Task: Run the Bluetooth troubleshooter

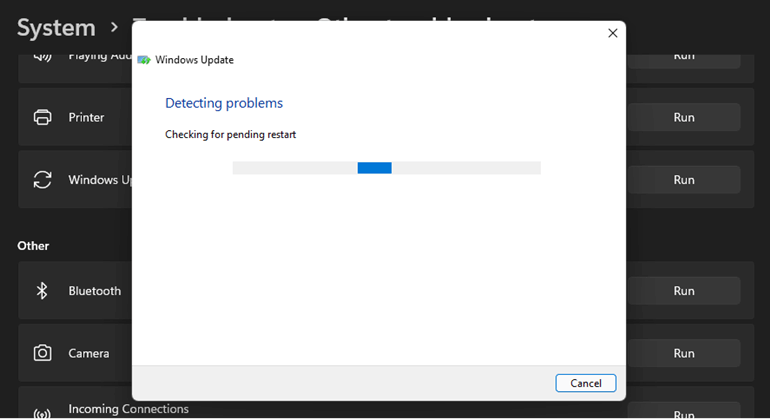Action: tap(684, 291)
